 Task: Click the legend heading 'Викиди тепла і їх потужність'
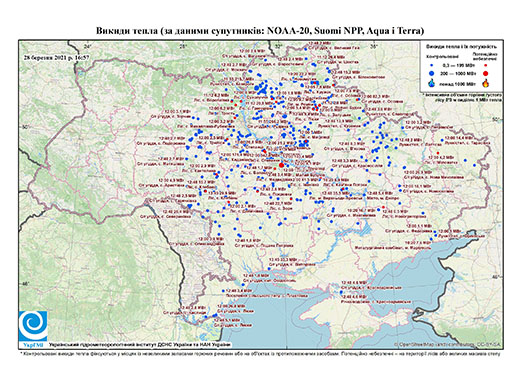(x=462, y=46)
